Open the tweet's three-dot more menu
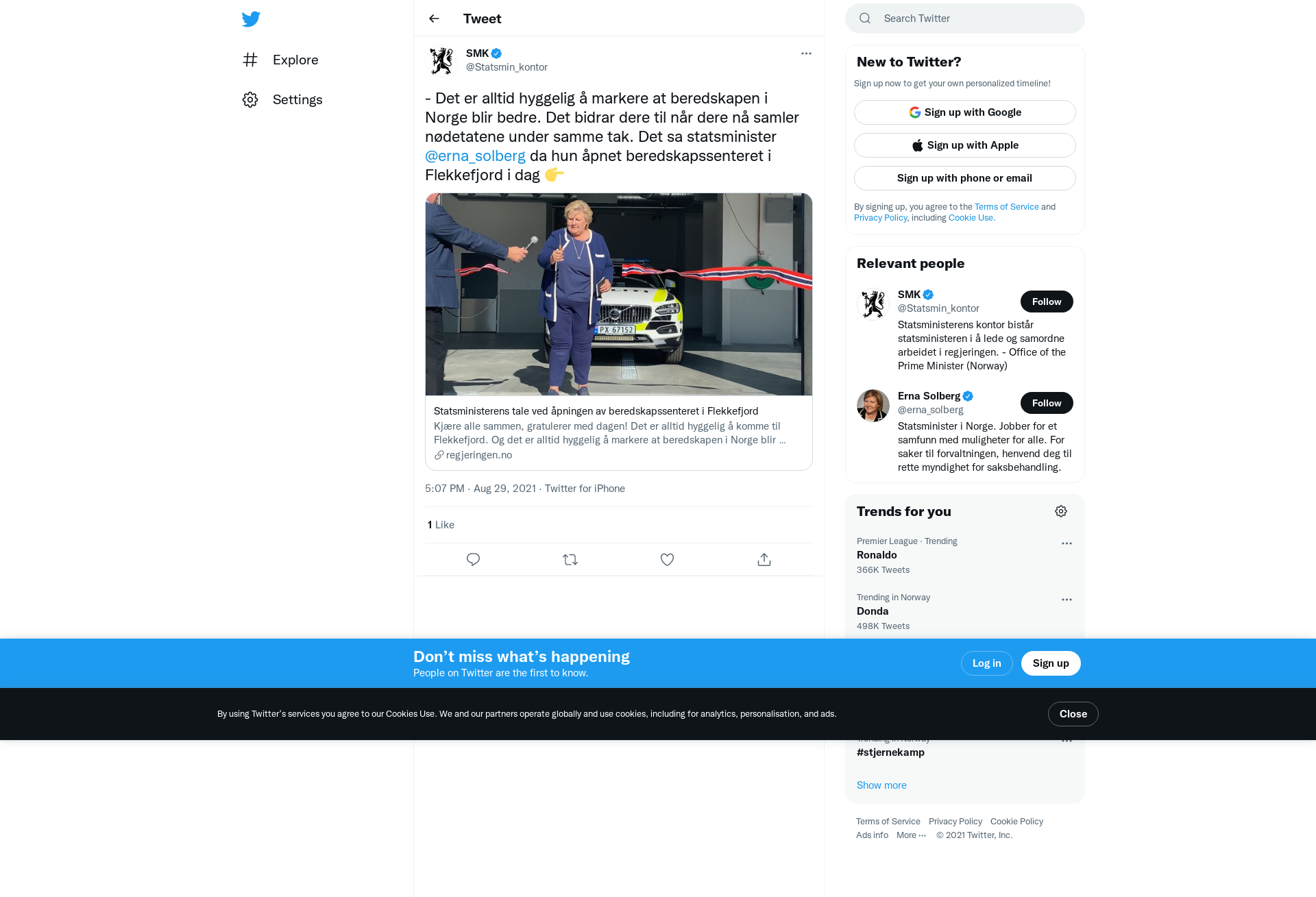 806,53
